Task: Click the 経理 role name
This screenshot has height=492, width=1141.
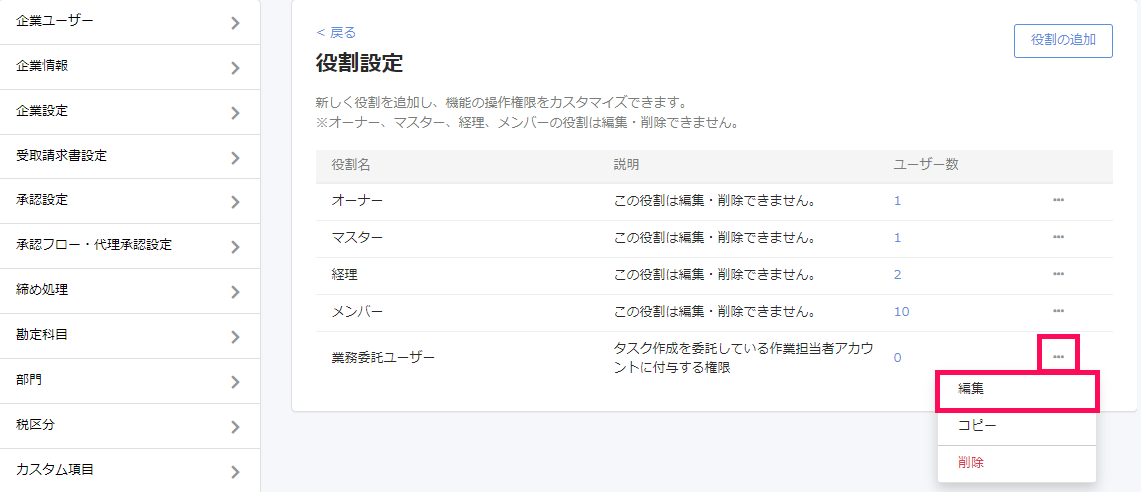Action: tap(343, 274)
